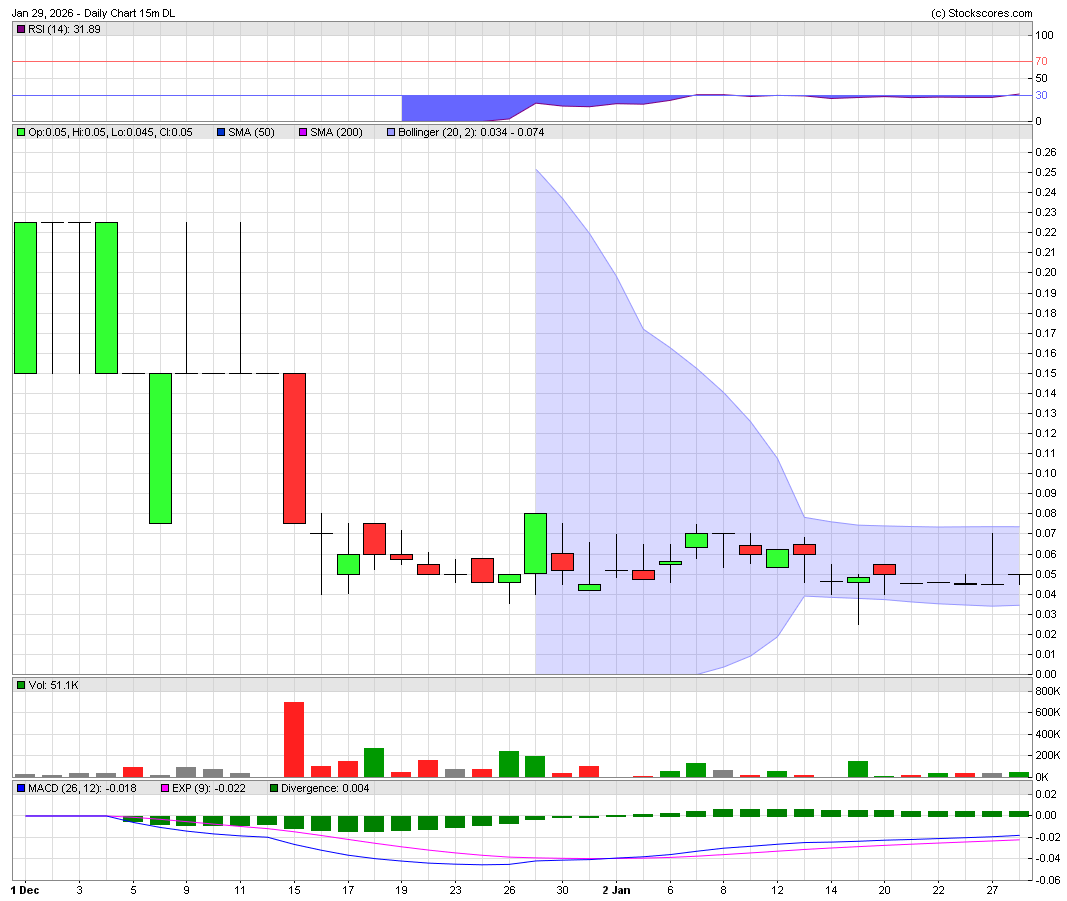Click the green volume bar on Jan 16
The height and width of the screenshot is (901, 1067).
point(858,769)
